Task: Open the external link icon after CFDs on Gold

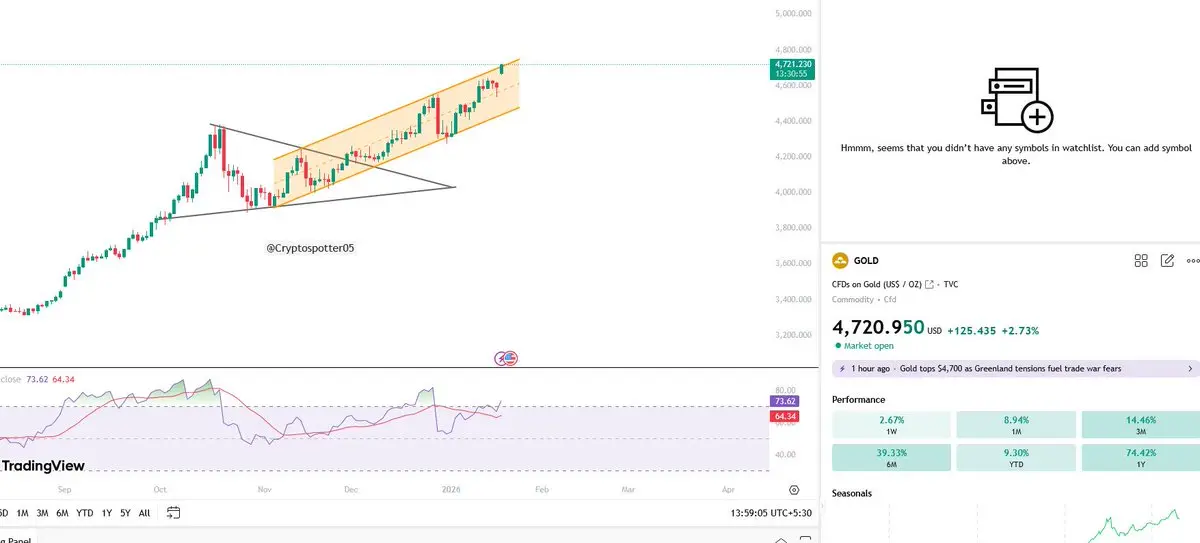Action: coord(931,285)
